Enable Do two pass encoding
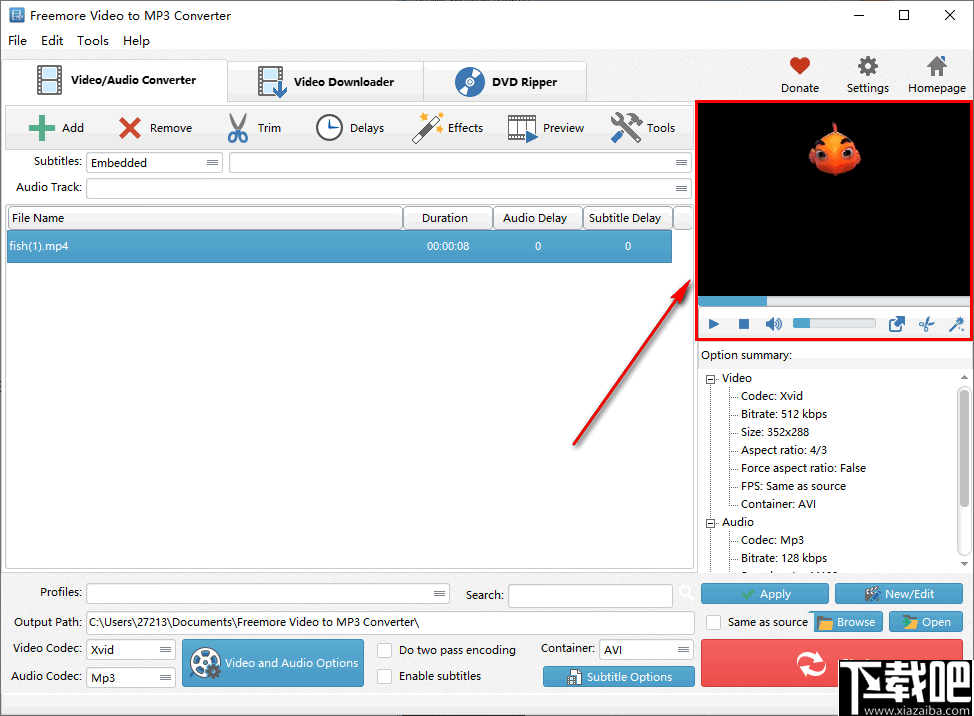Screen dimensions: 974x716 (x=385, y=650)
